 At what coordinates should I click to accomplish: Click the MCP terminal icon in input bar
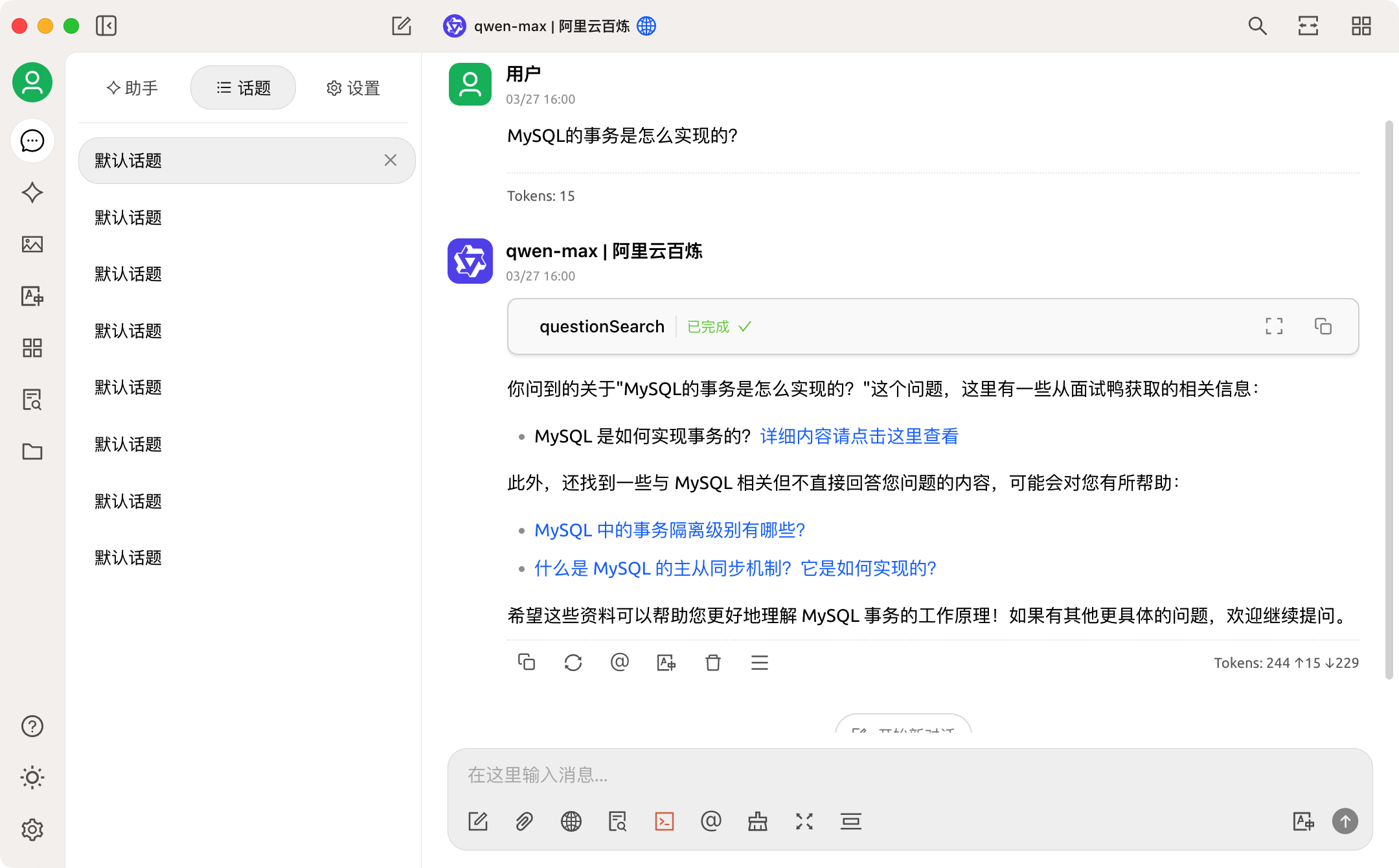[665, 821]
